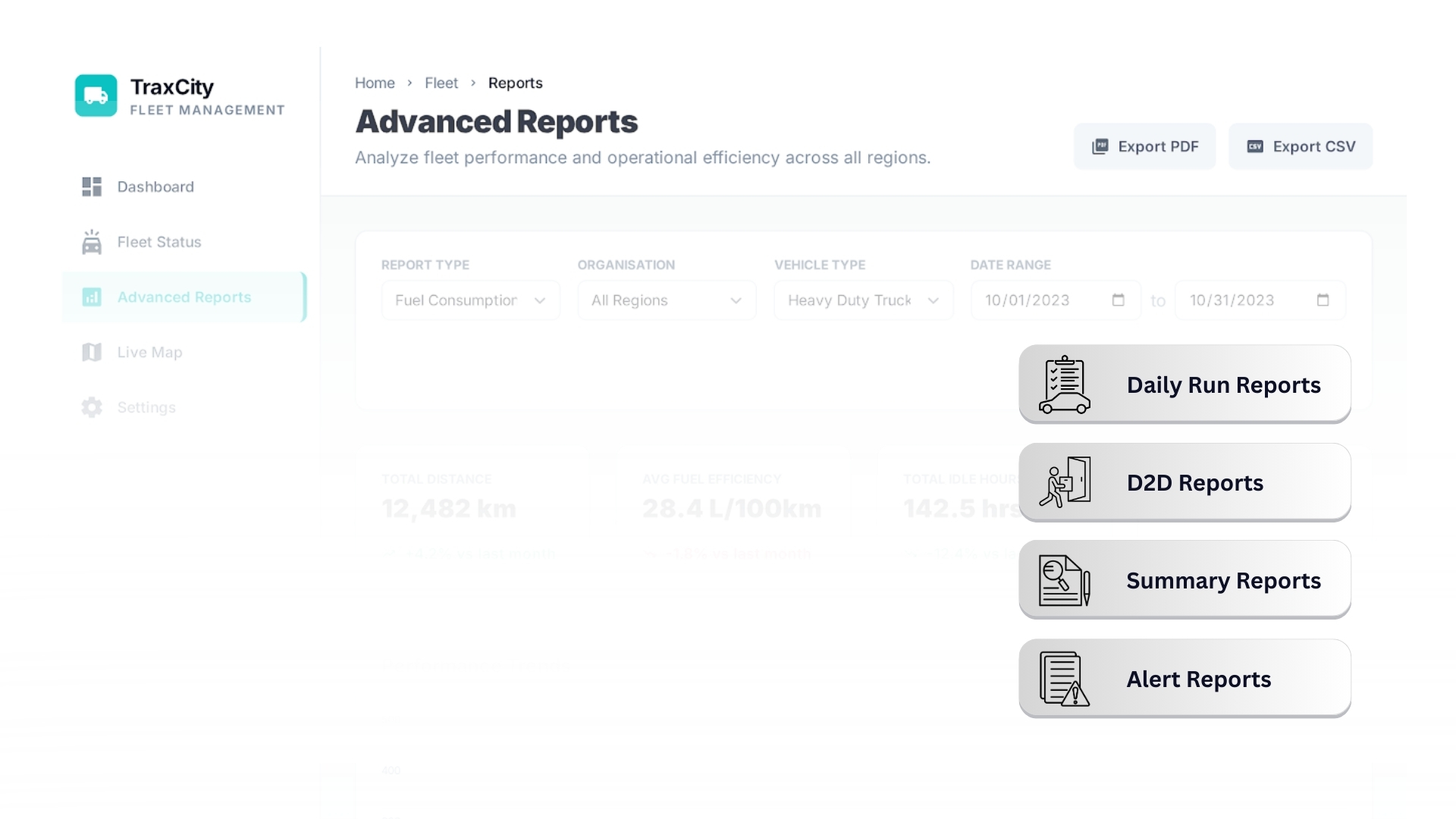The width and height of the screenshot is (1456, 819).
Task: Export the report as PDF
Action: pyautogui.click(x=1145, y=146)
